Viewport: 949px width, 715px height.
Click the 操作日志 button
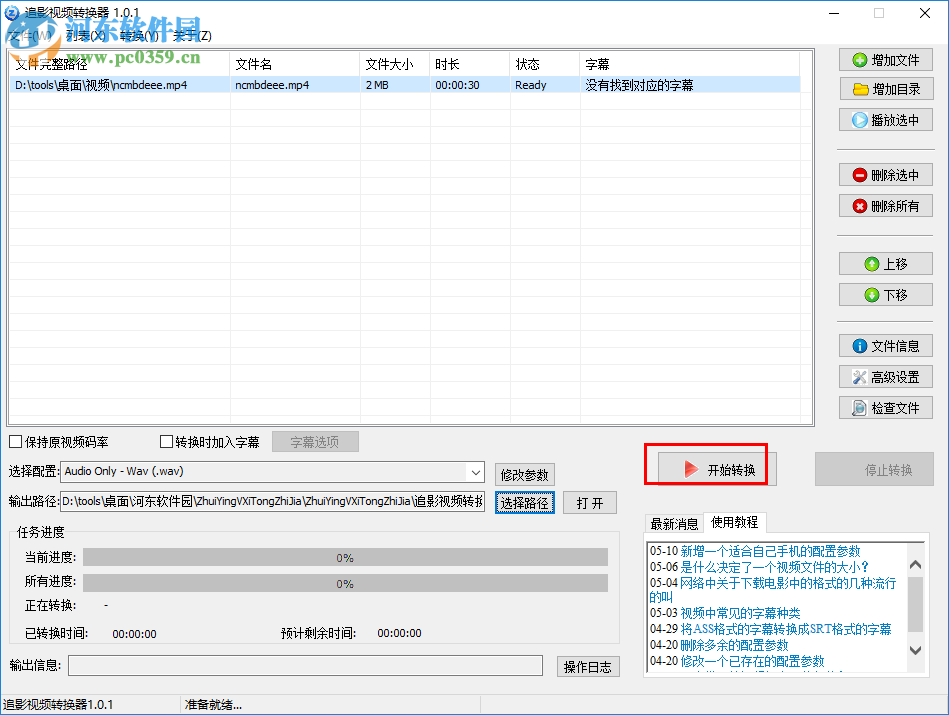[x=588, y=667]
